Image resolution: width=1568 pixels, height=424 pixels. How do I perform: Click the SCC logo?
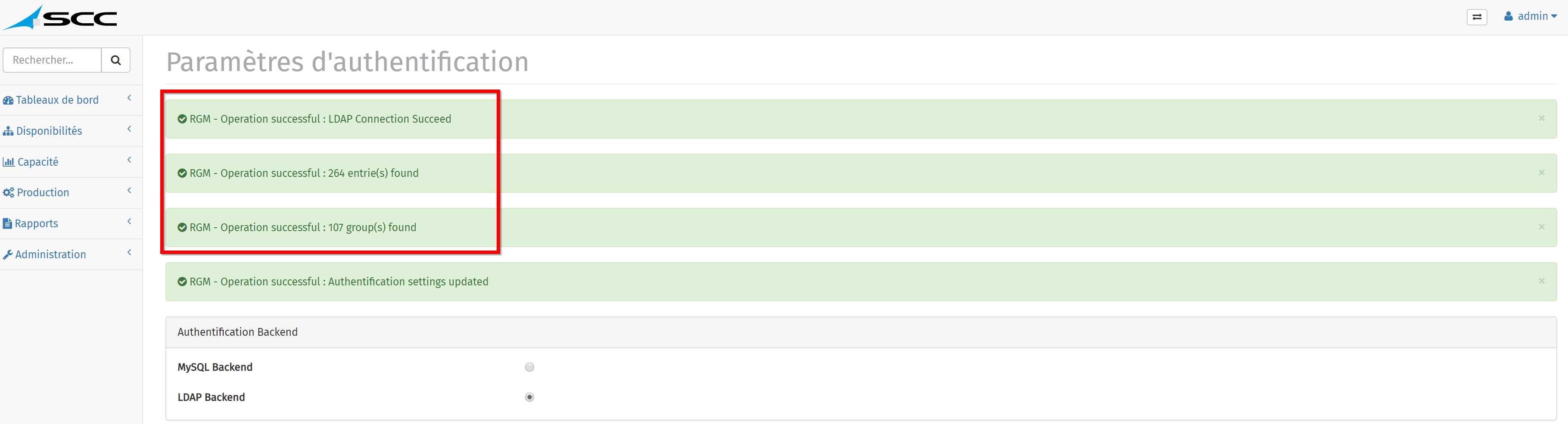click(59, 18)
